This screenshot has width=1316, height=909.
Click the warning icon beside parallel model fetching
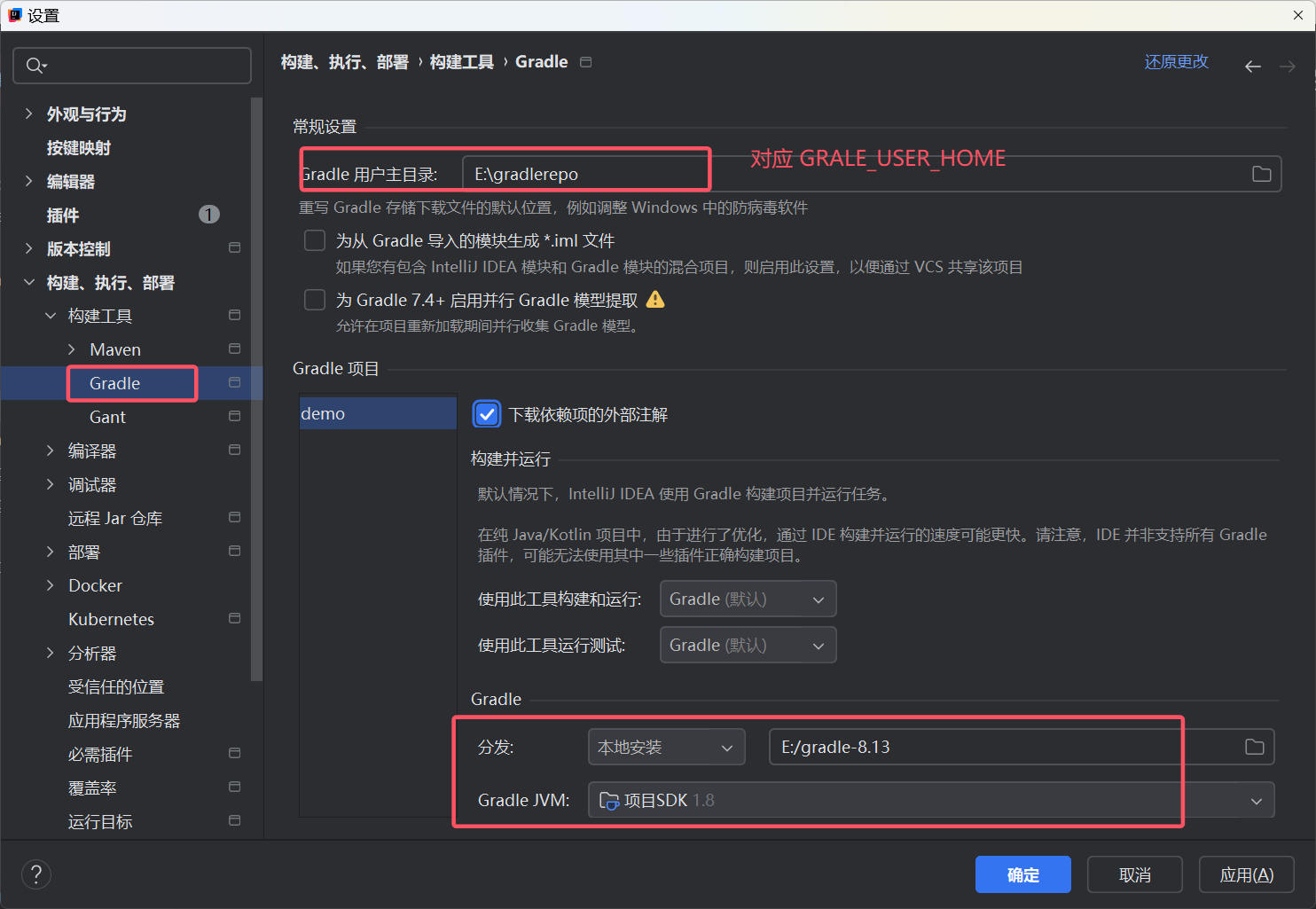point(655,300)
